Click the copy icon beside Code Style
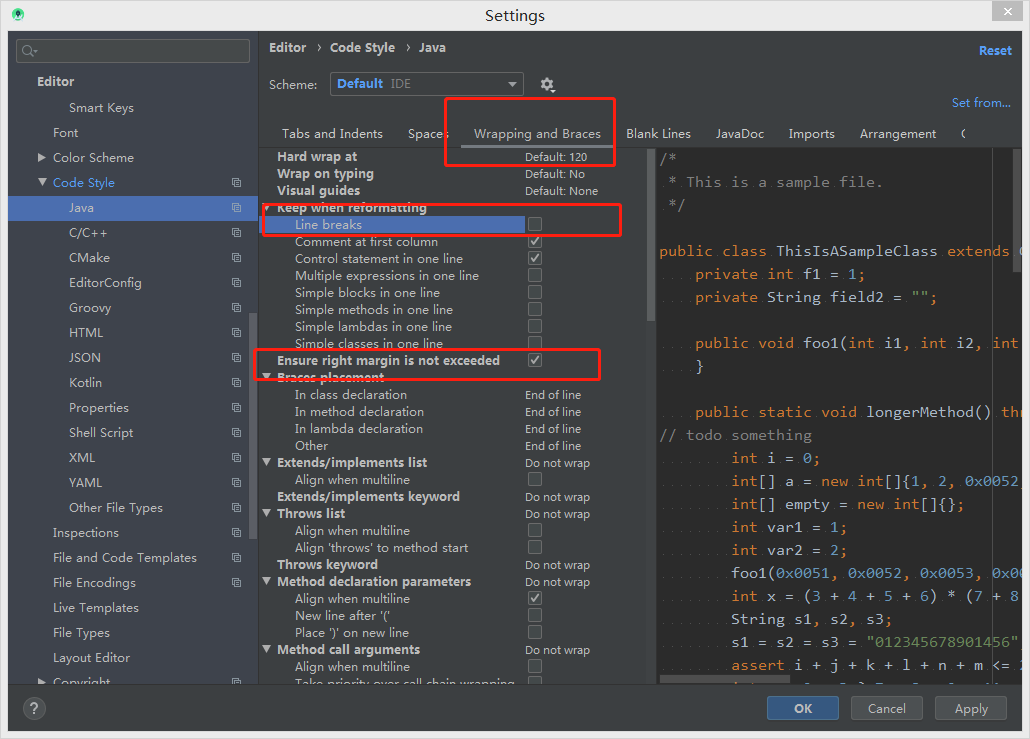Image resolution: width=1030 pixels, height=739 pixels. [x=236, y=183]
